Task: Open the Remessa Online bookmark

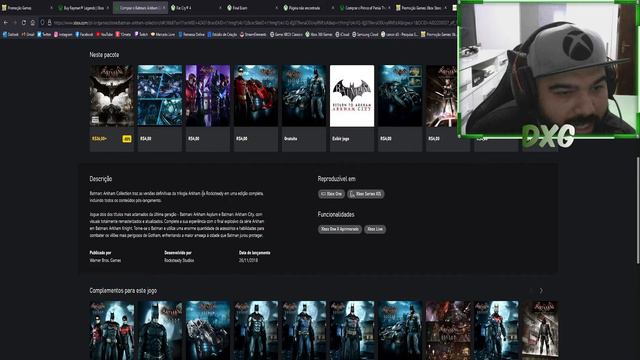Action: tap(191, 35)
